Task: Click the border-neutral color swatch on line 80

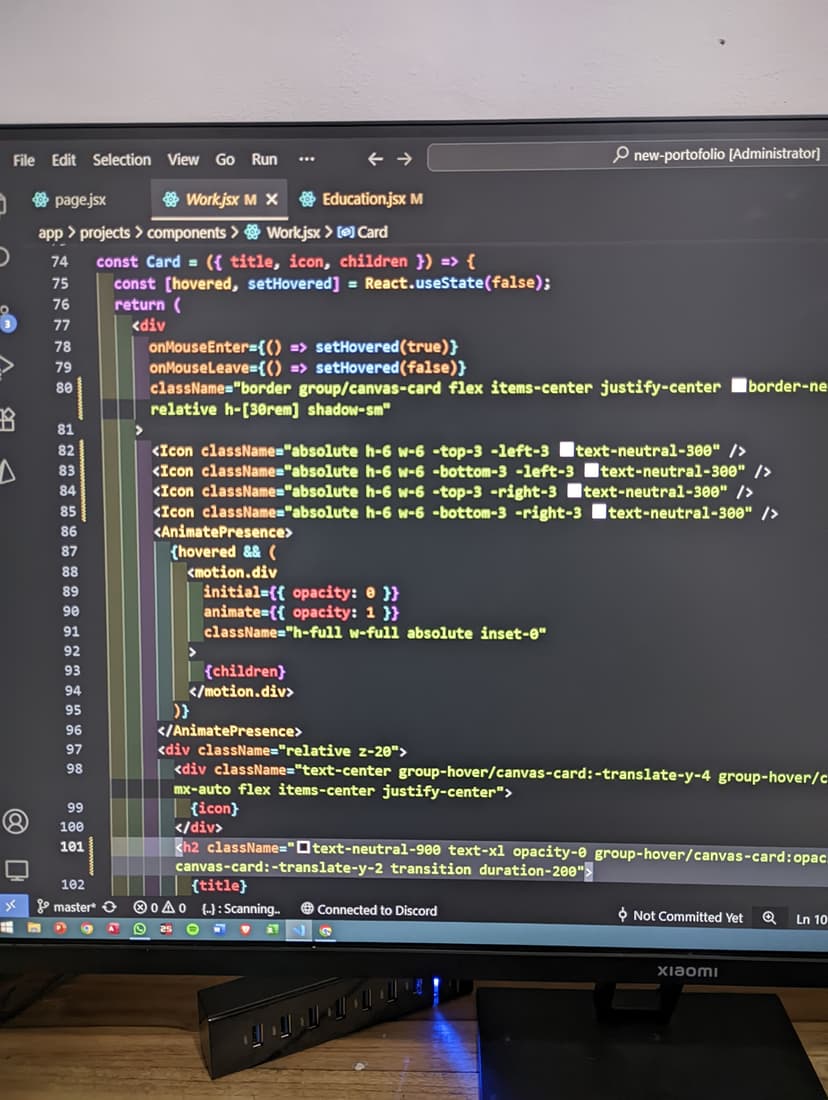Action: click(739, 385)
